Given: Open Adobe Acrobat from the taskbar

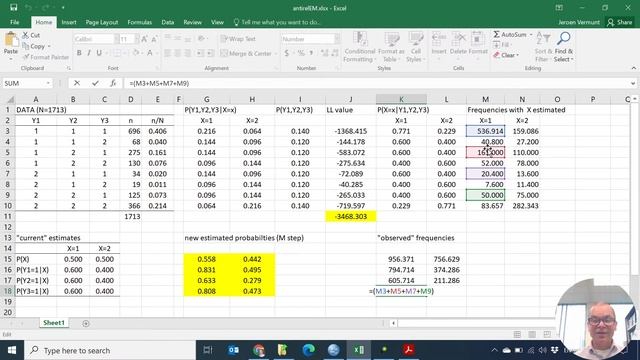Looking at the screenshot, I should tap(409, 350).
